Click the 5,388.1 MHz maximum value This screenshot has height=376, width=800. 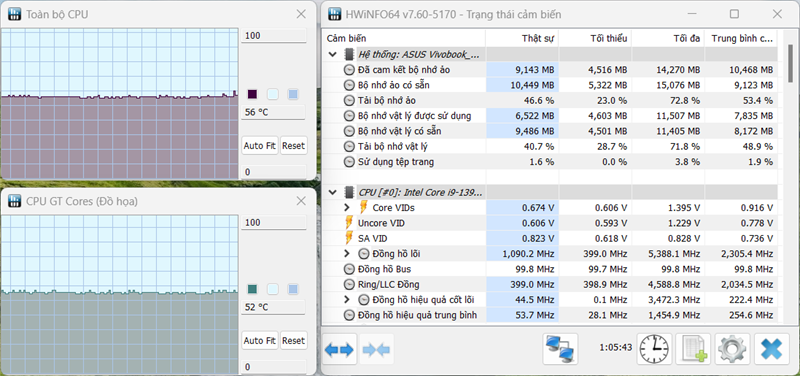pos(674,254)
